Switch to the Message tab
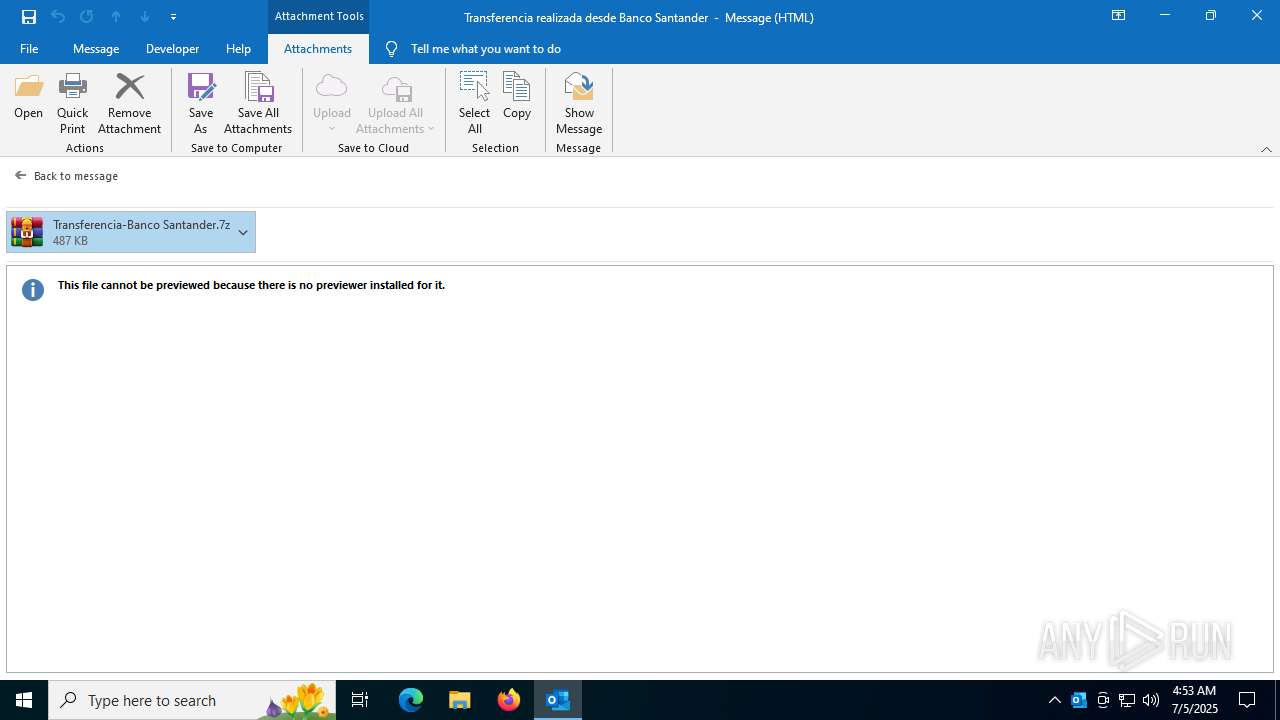 96,49
